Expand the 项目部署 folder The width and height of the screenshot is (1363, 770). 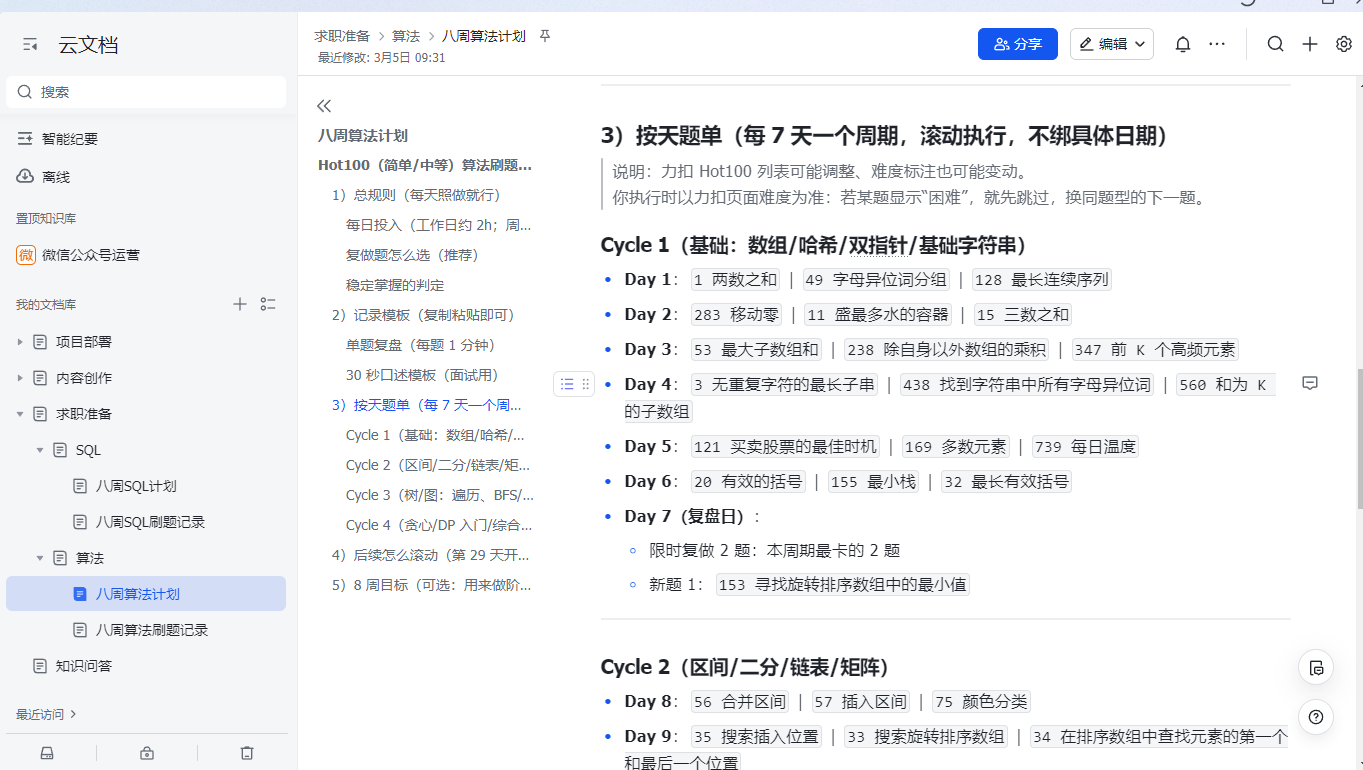[x=20, y=342]
